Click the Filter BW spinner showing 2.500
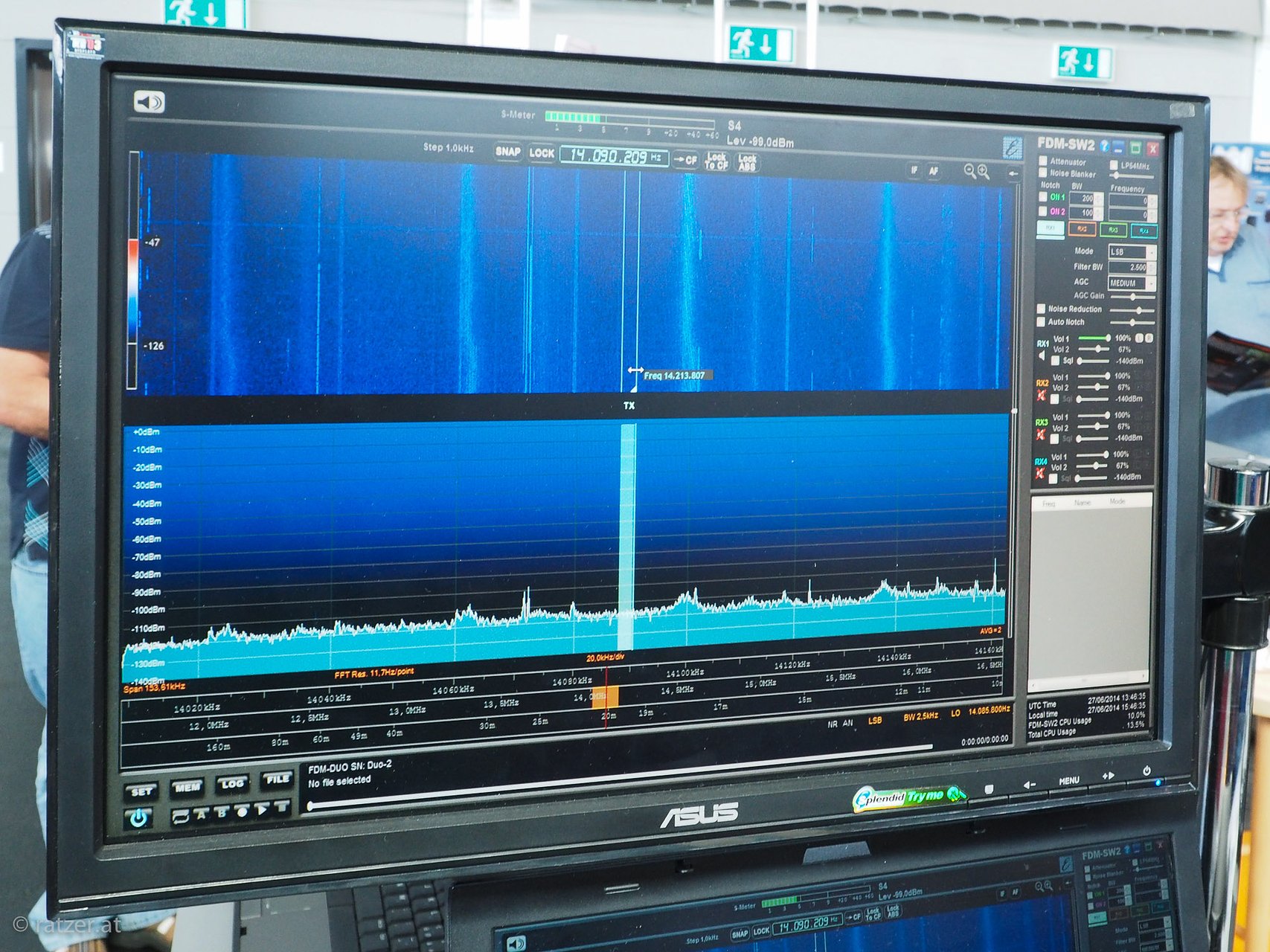The height and width of the screenshot is (952, 1270). click(1131, 268)
